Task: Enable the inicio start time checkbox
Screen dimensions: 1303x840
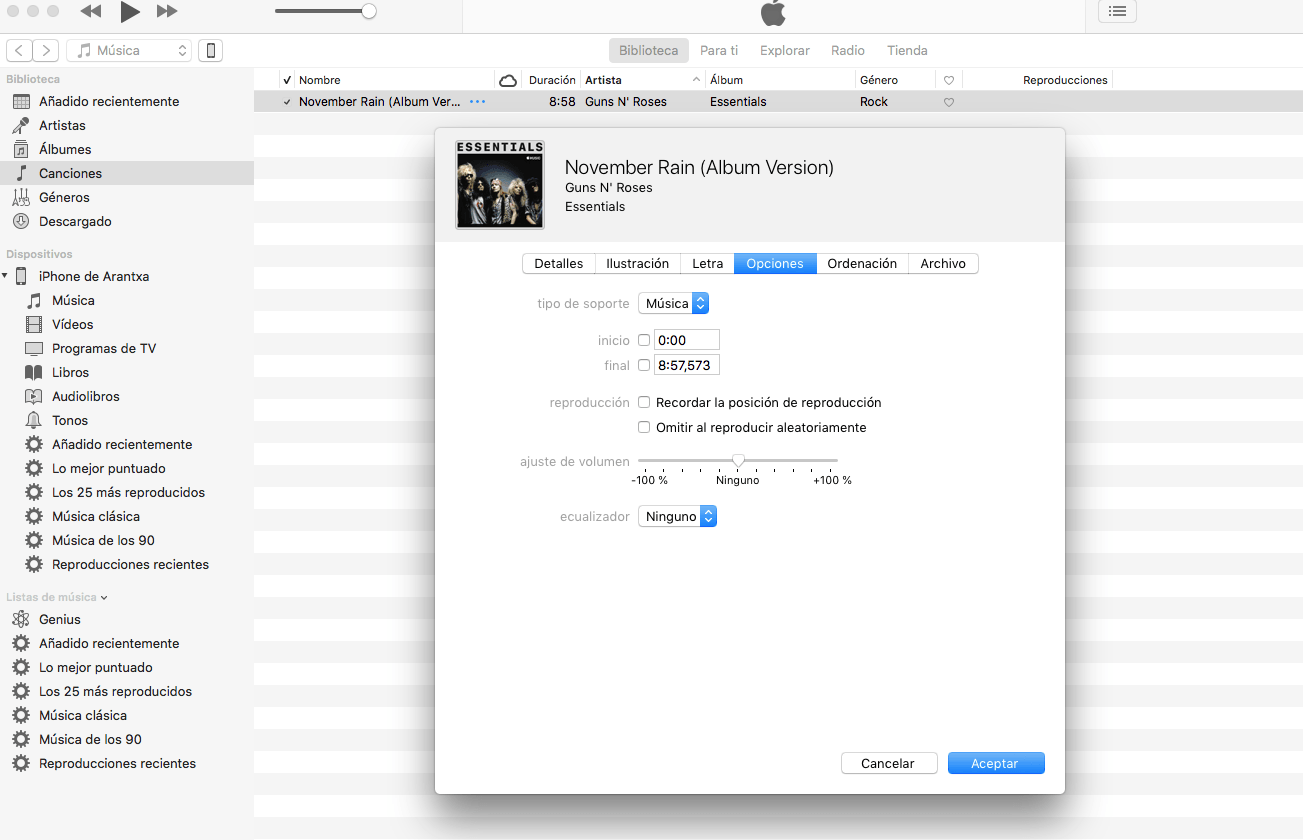Action: point(644,340)
